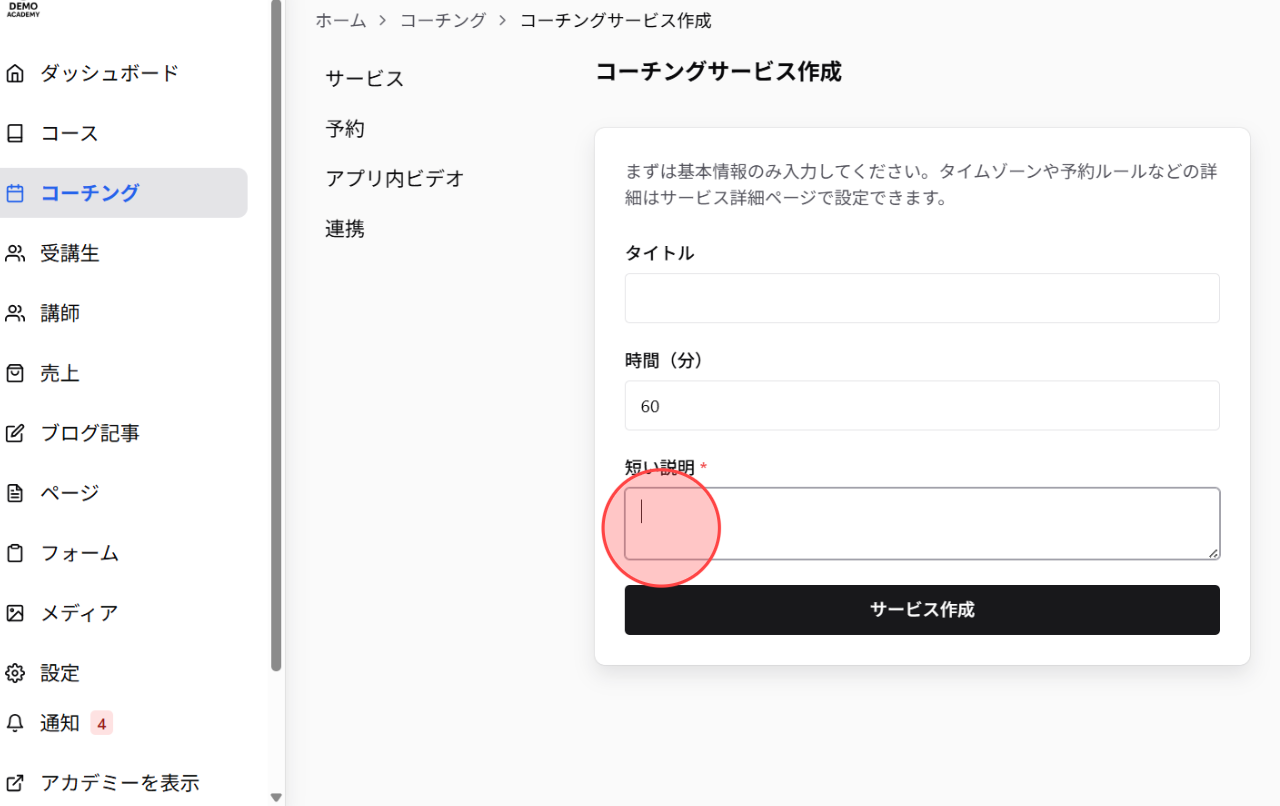Click the clipboard icon beside フォーム

tap(15, 553)
